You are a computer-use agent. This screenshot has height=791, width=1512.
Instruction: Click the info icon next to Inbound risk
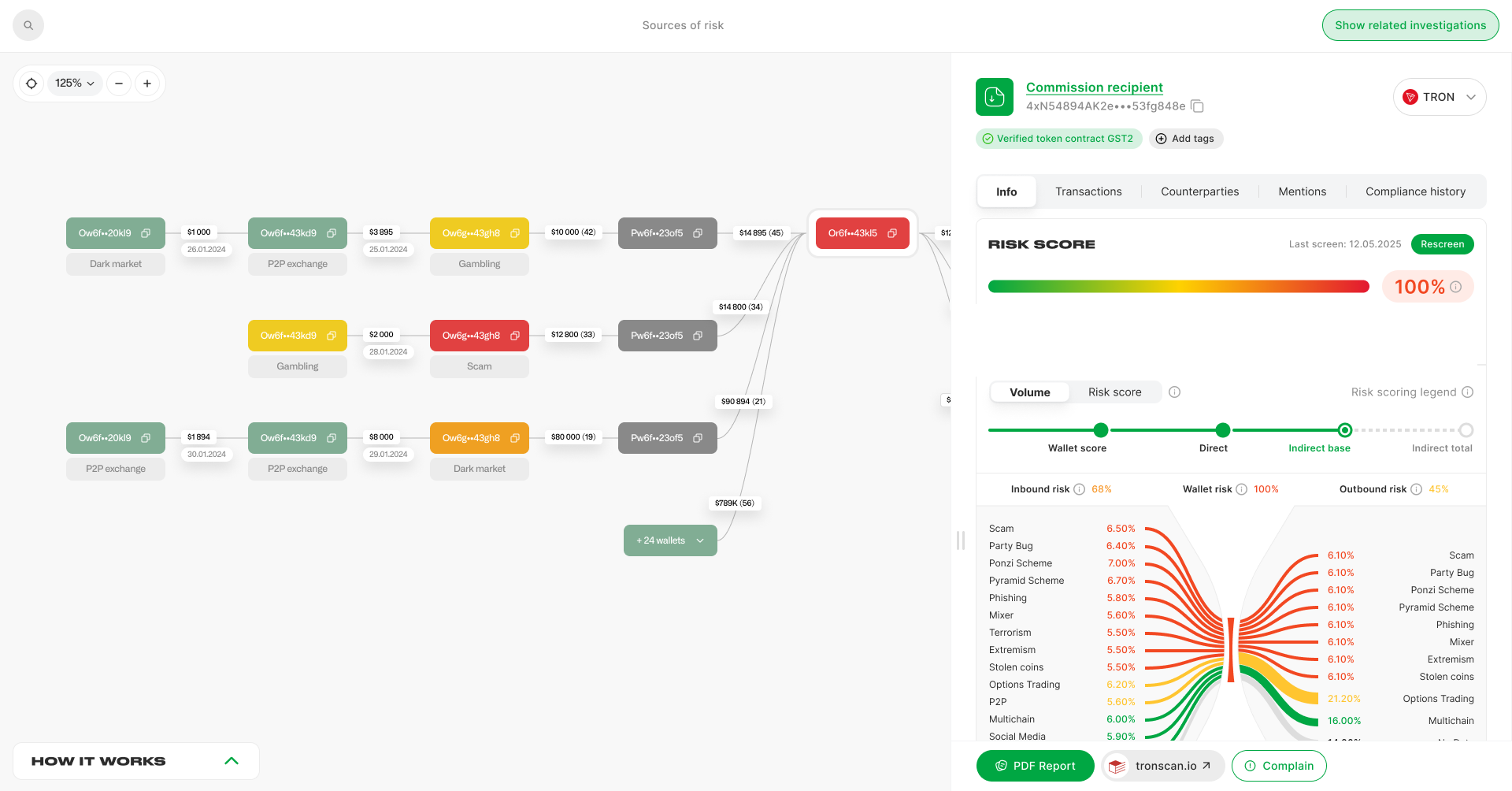point(1080,489)
